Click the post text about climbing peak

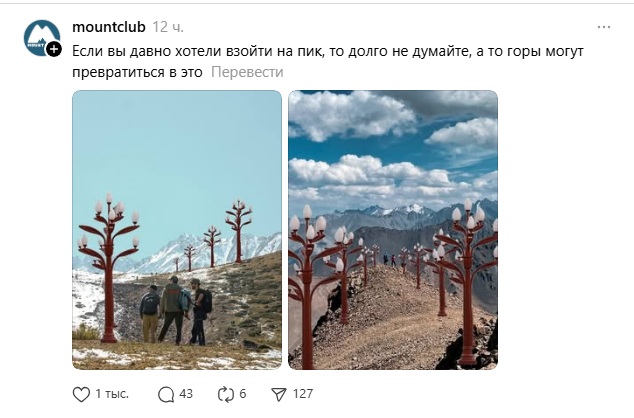(328, 61)
